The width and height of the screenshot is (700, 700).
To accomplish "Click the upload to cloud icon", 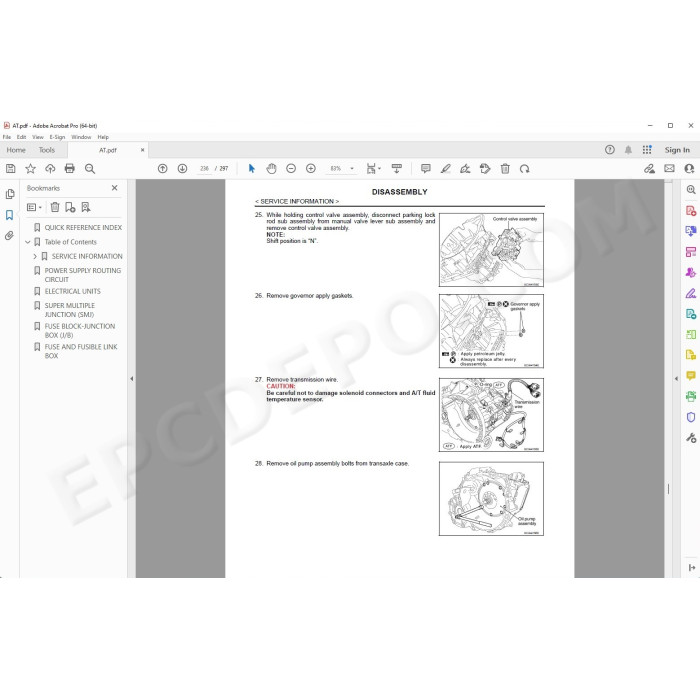I will pyautogui.click(x=50, y=168).
